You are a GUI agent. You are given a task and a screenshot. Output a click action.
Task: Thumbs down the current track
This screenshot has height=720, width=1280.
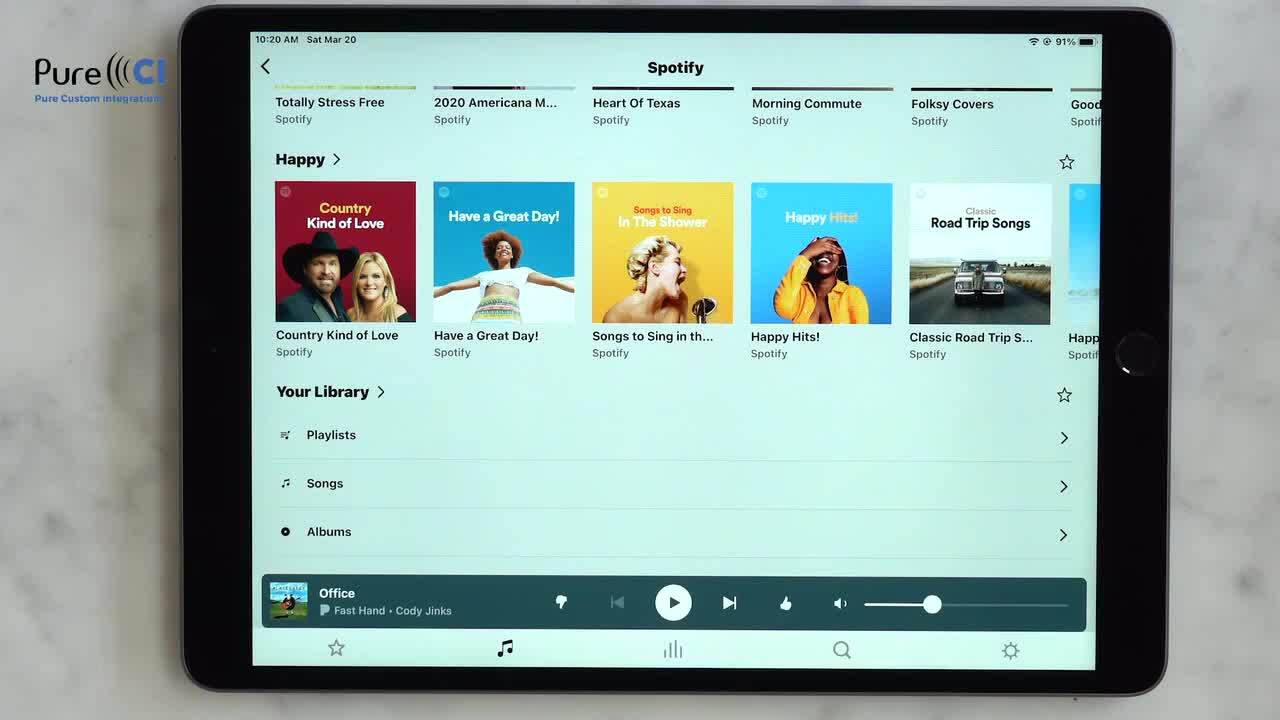561,602
